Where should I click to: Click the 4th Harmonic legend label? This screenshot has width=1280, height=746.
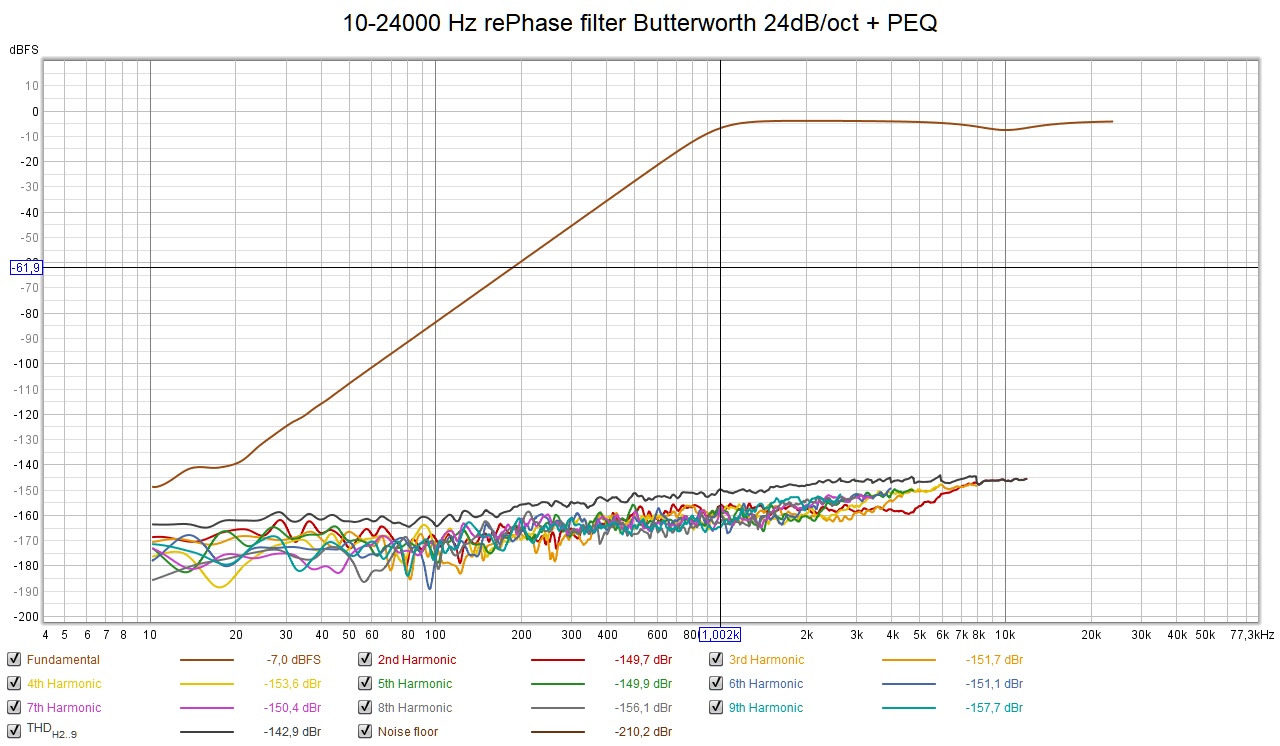(64, 684)
